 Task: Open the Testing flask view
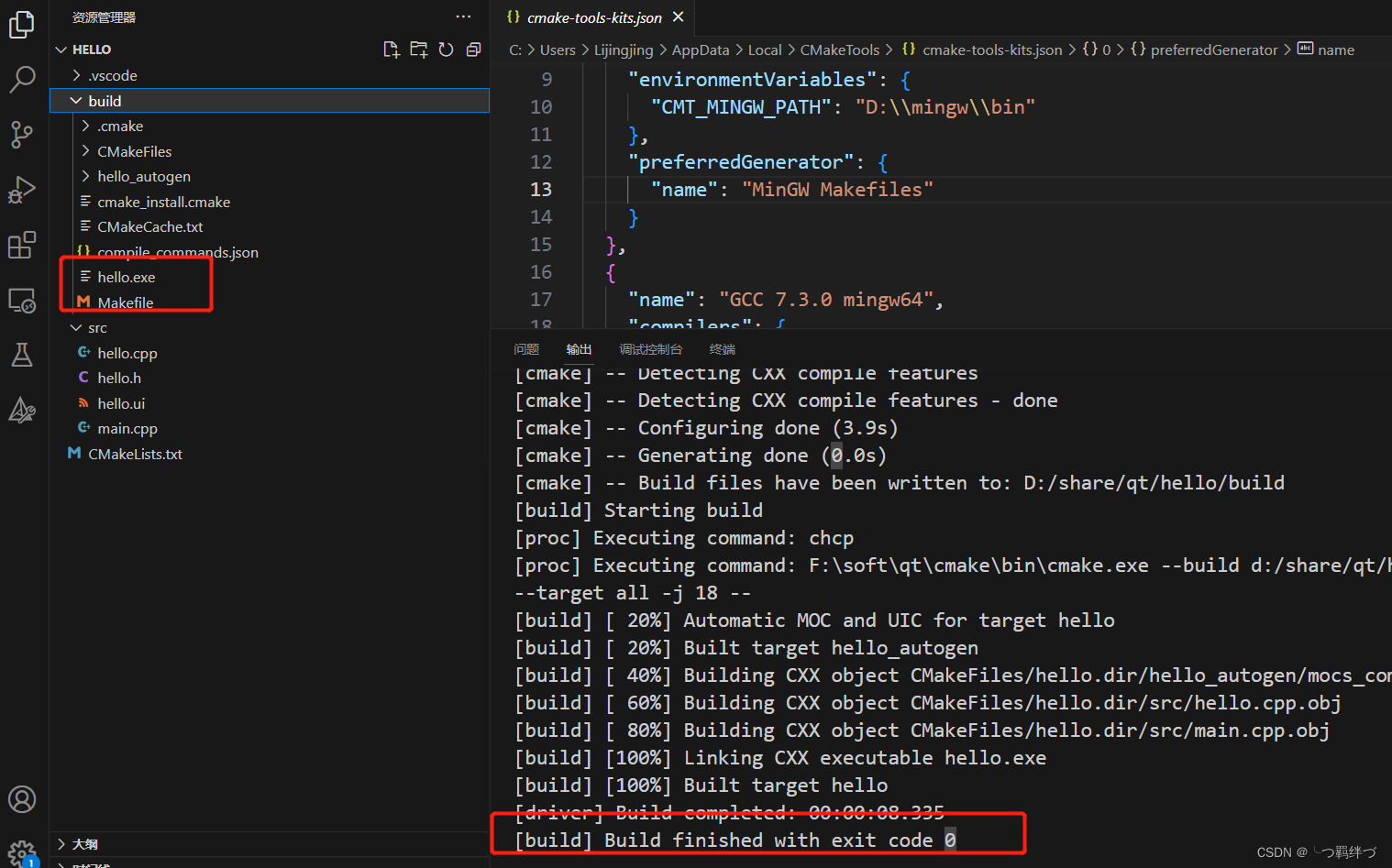(x=22, y=355)
